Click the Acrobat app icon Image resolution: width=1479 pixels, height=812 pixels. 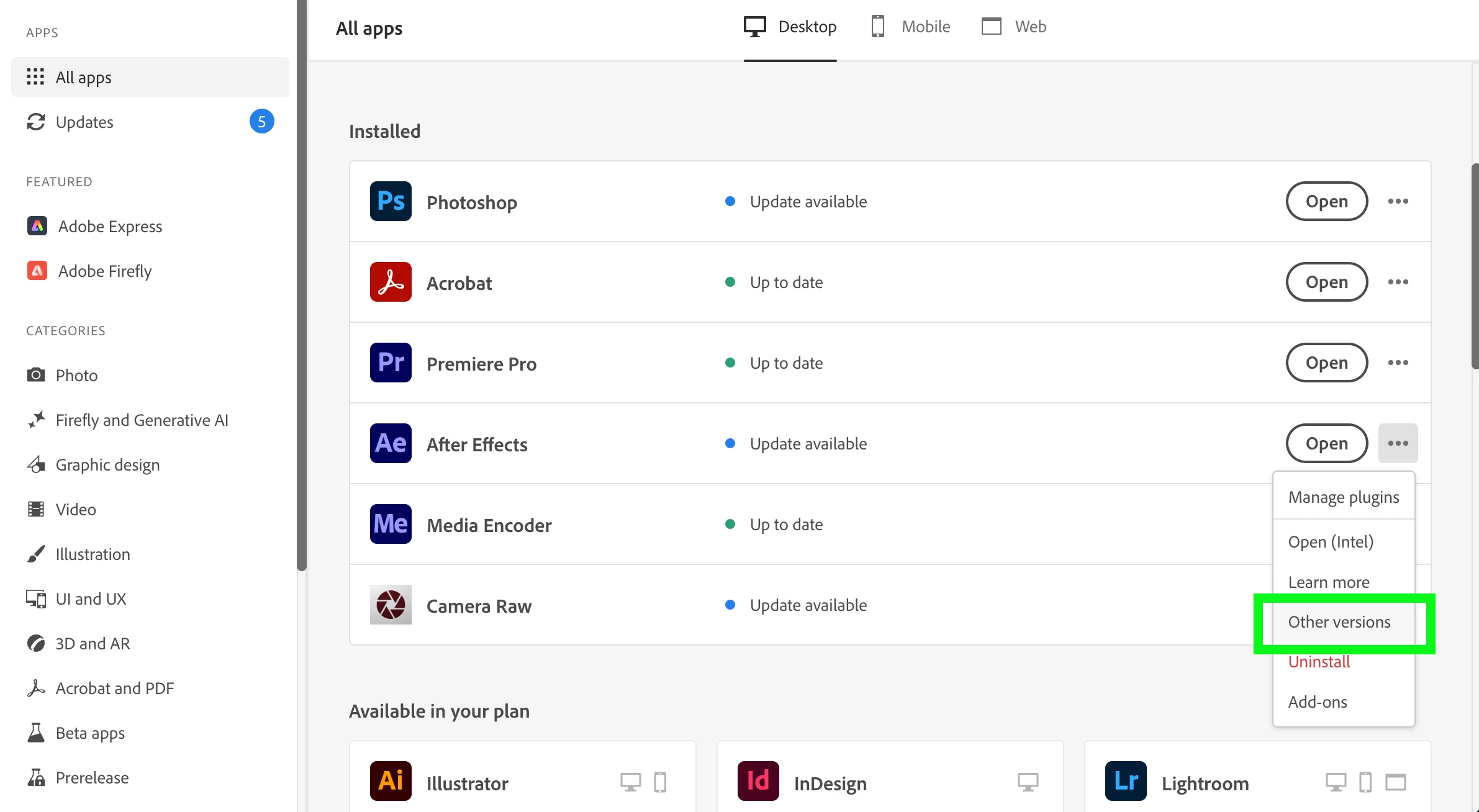(391, 282)
